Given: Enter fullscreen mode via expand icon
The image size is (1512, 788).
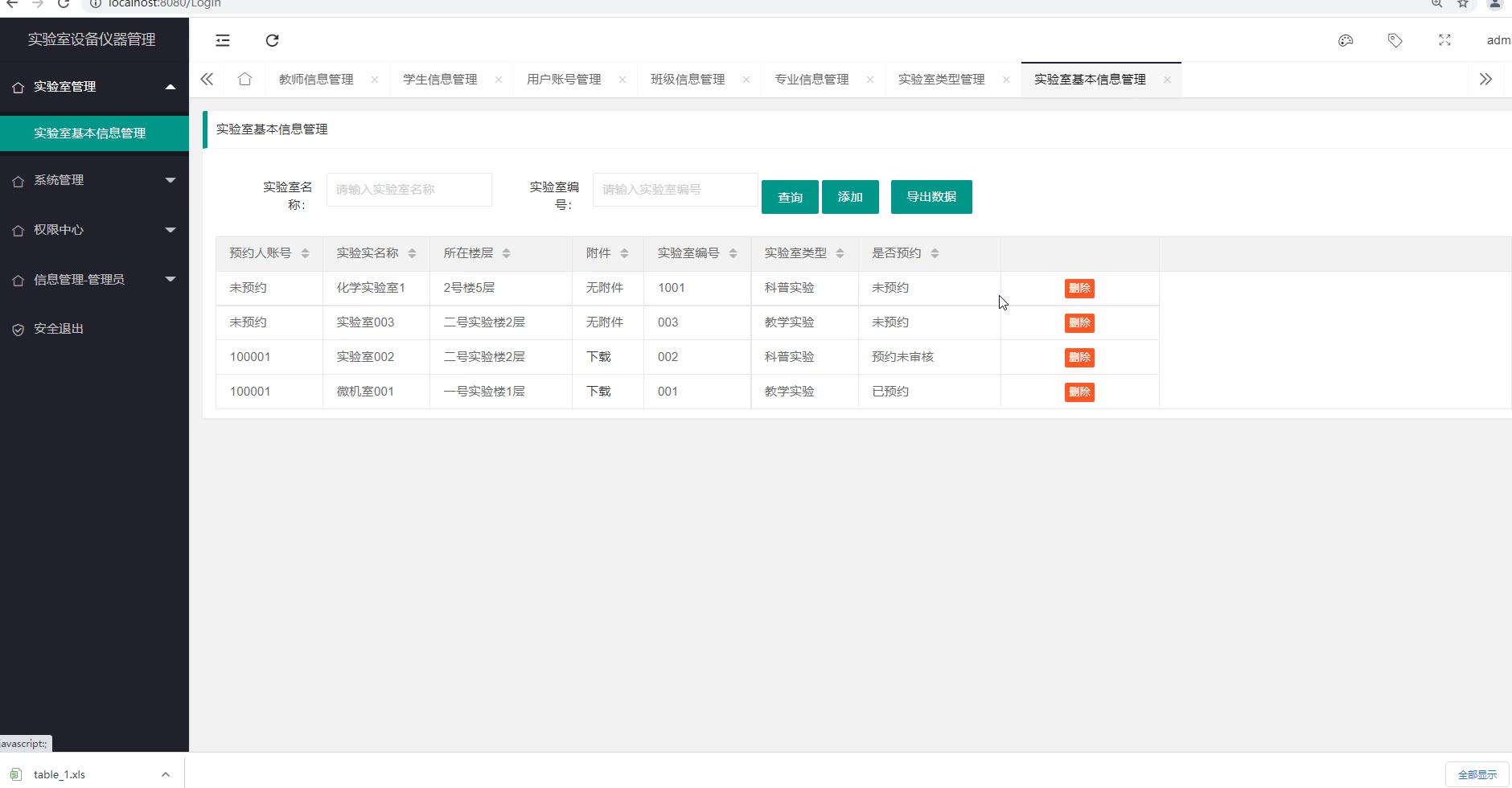Looking at the screenshot, I should coord(1444,40).
